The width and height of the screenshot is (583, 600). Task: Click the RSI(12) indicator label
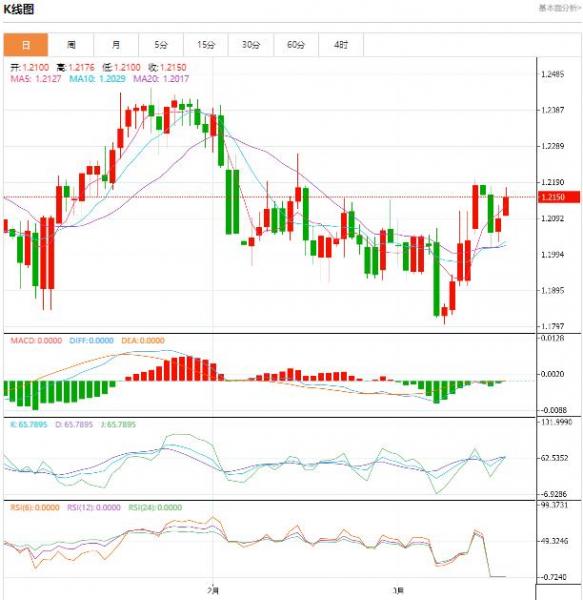94,507
